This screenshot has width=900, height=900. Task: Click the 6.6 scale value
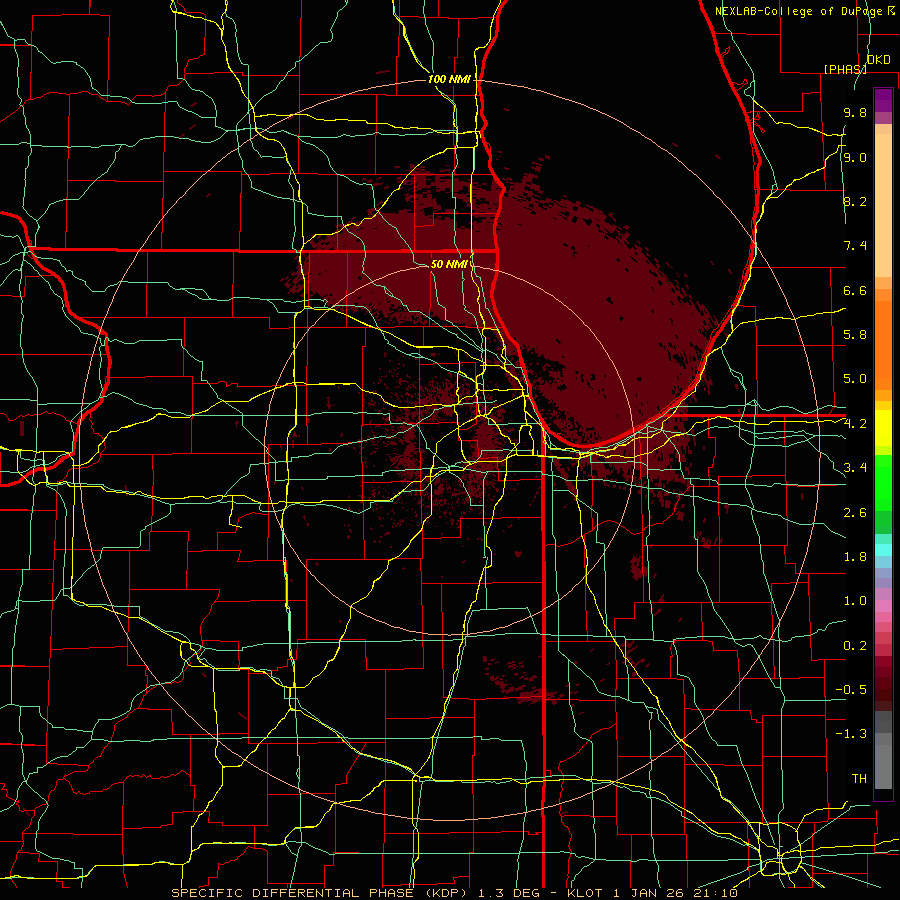click(x=855, y=291)
